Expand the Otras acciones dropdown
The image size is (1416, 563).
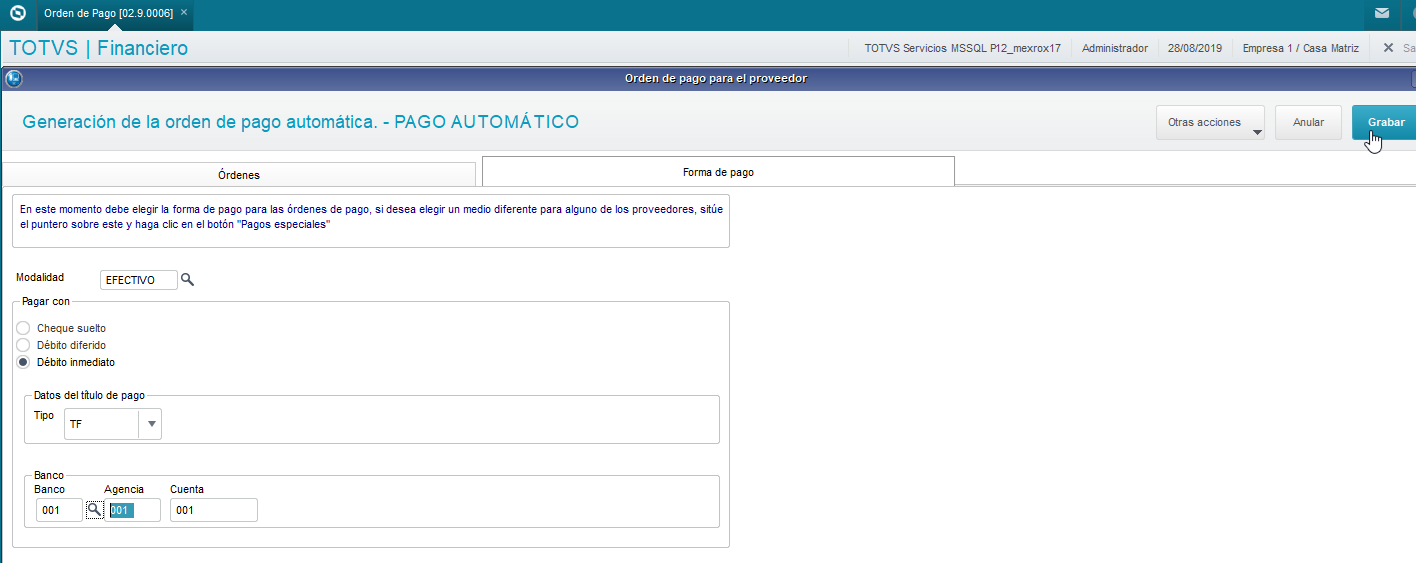(x=1211, y=123)
